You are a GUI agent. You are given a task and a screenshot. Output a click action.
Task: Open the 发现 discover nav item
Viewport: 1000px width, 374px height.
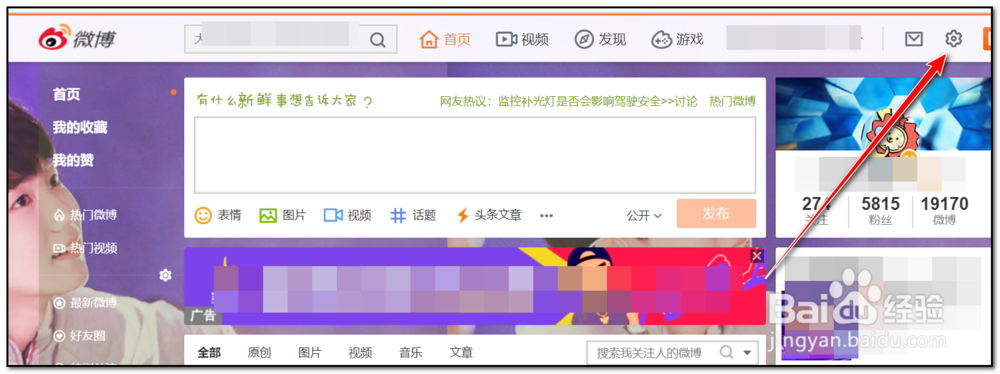click(x=600, y=40)
